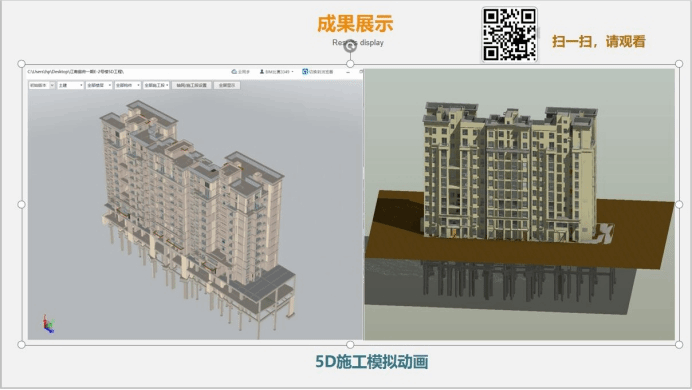Select the 成果展示 title text
Image resolution: width=692 pixels, height=390 pixels.
[355, 24]
